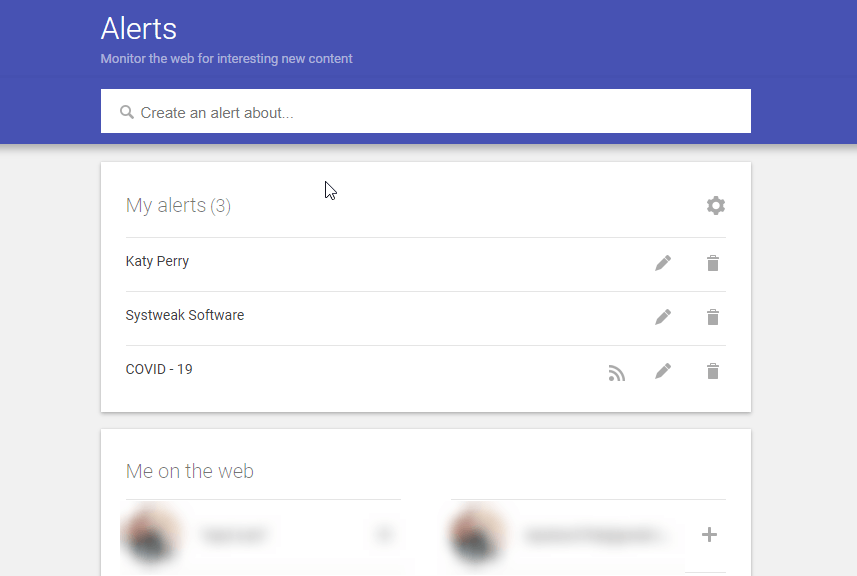Click the My alerts (3) heading
Image resolution: width=857 pixels, height=576 pixels.
178,205
